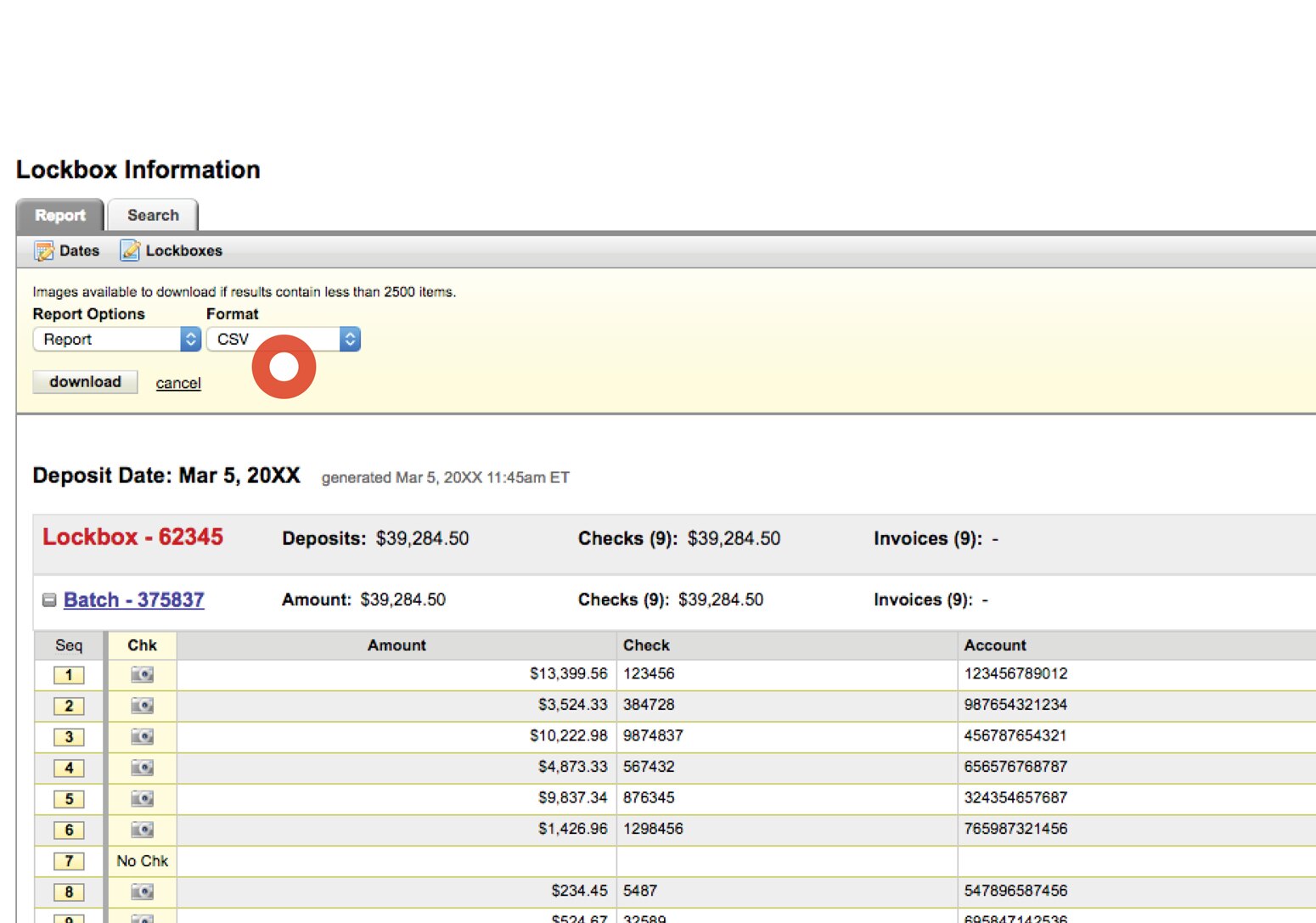Image resolution: width=1316 pixels, height=923 pixels.
Task: Open check image for check 5487
Action: coord(142,891)
